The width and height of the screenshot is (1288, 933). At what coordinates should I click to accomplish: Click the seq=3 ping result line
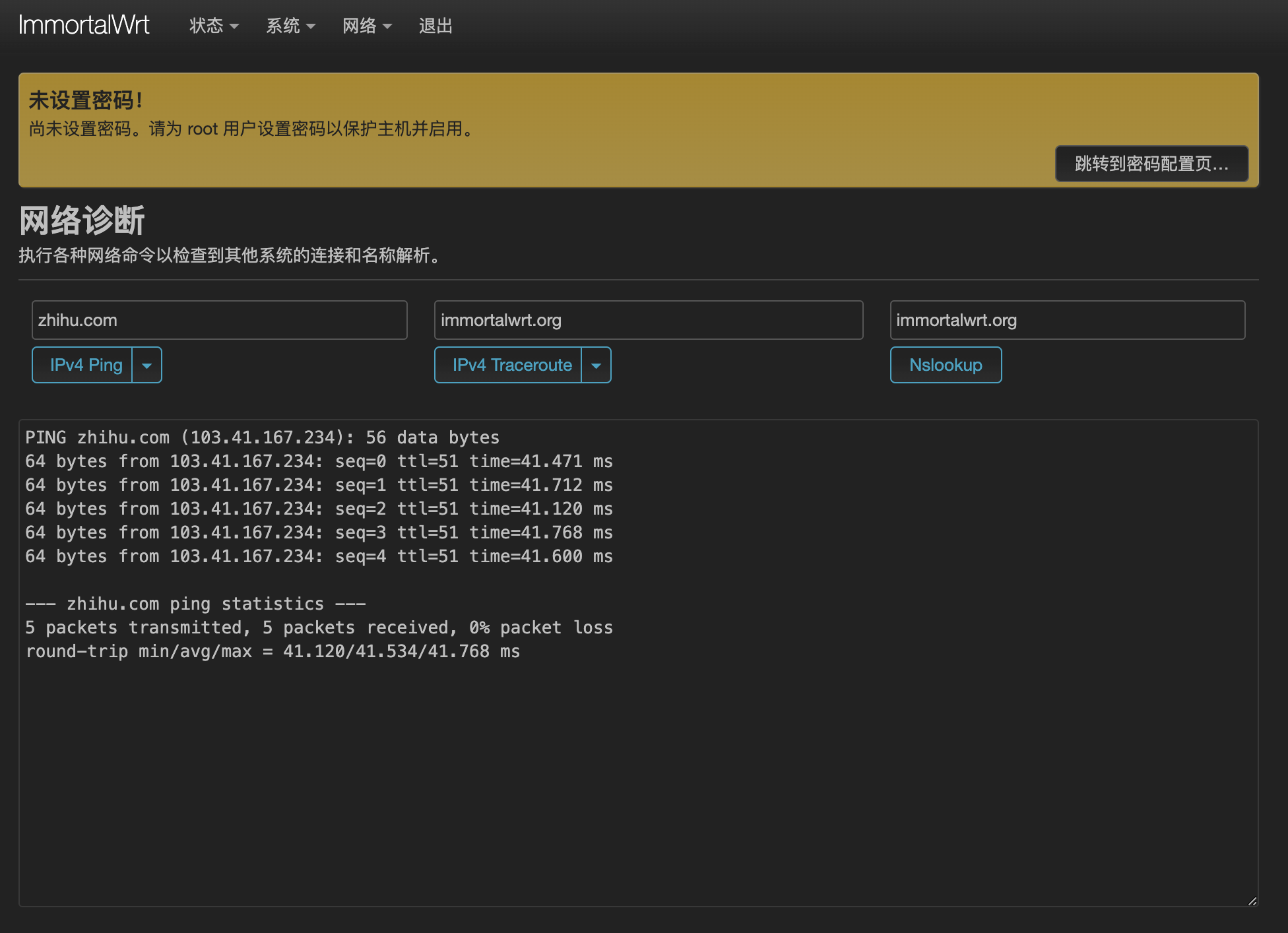319,532
